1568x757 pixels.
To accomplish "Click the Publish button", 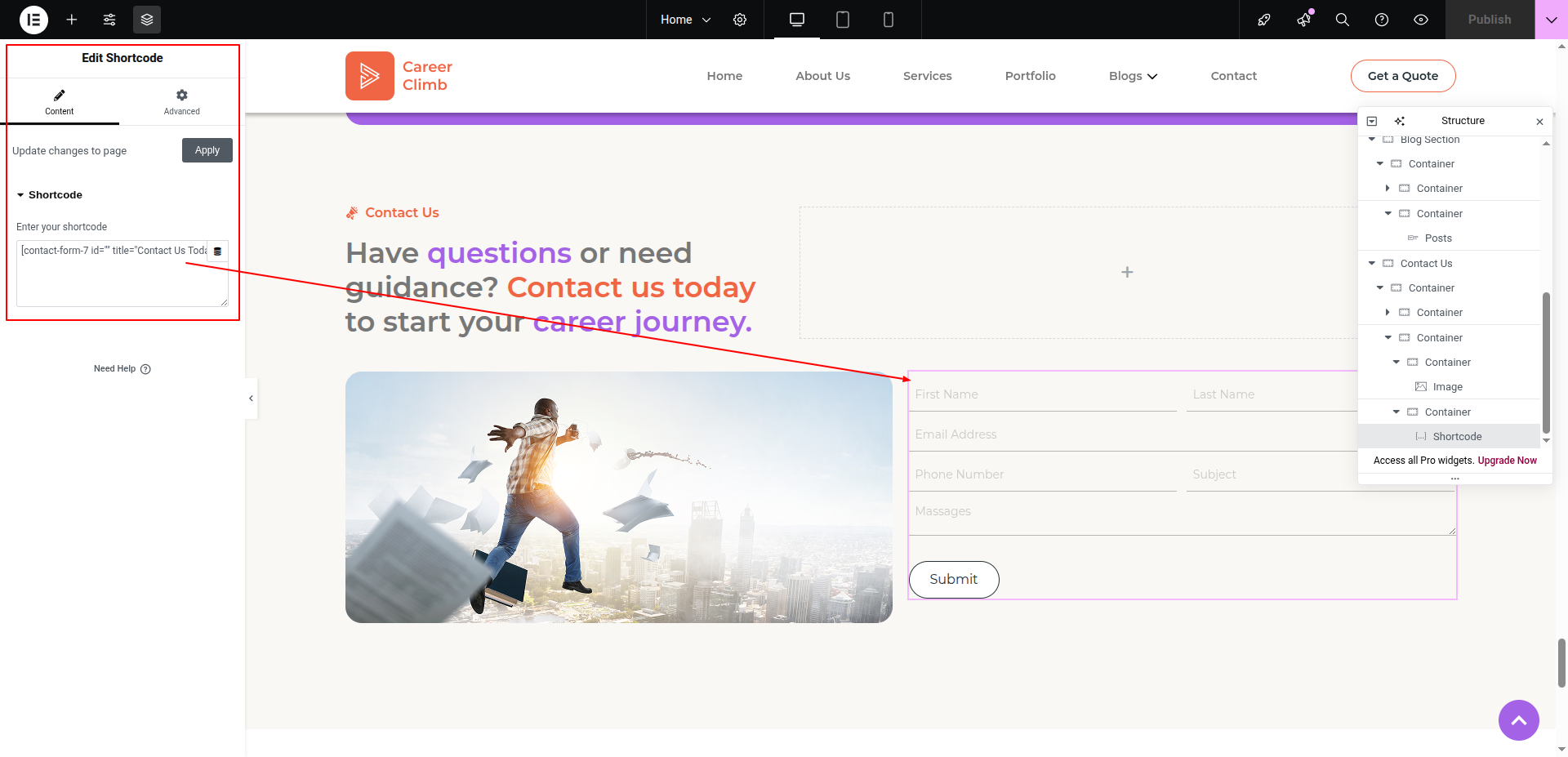I will click(1490, 20).
